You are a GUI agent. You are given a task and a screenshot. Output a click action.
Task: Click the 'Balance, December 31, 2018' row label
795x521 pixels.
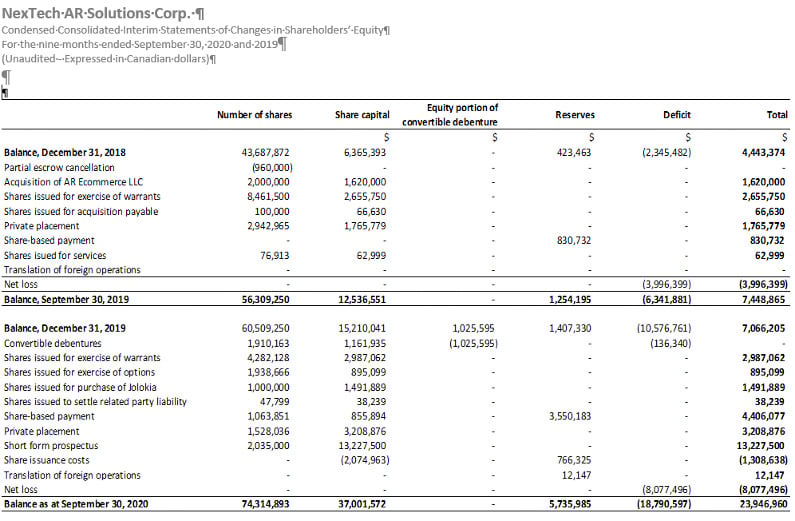(x=65, y=153)
